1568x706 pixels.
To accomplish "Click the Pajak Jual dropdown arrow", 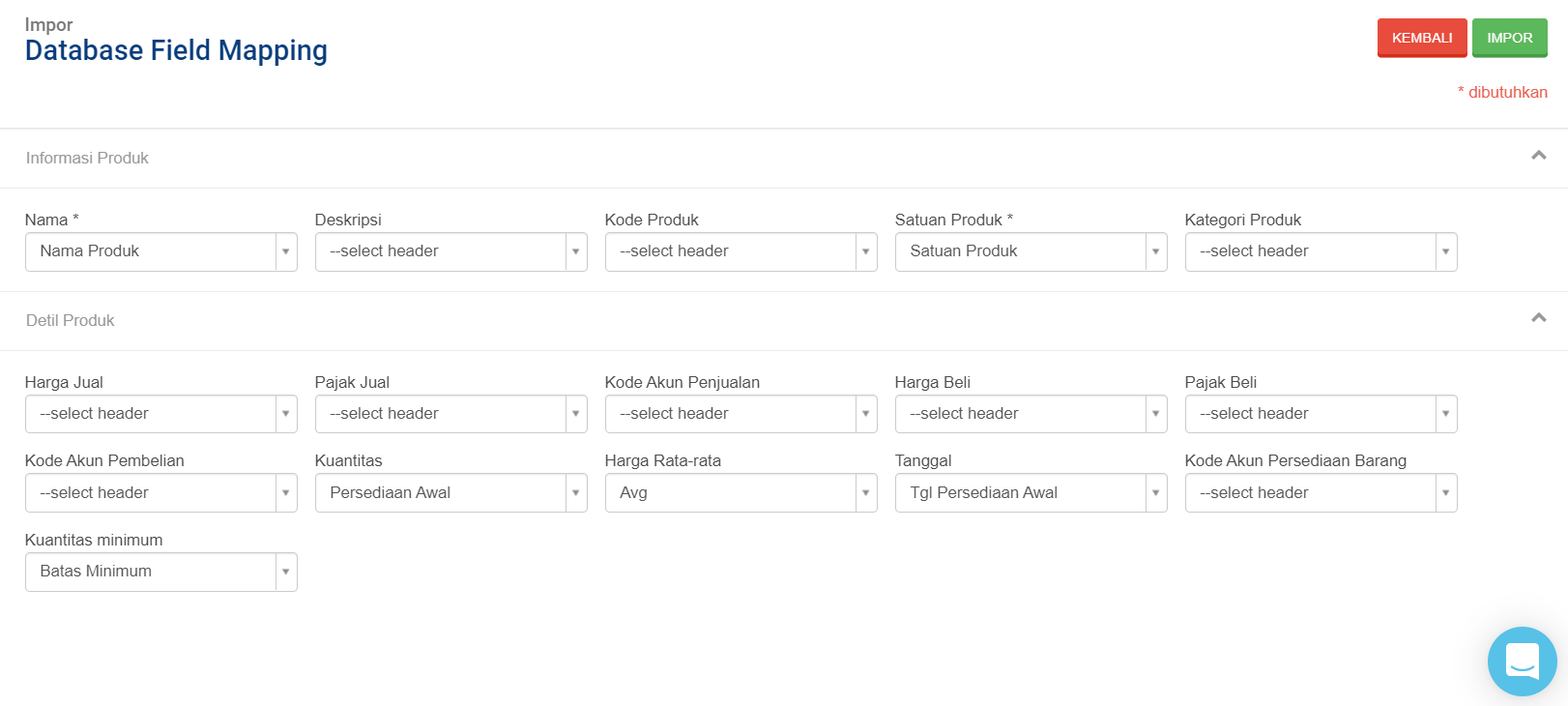I will (575, 414).
